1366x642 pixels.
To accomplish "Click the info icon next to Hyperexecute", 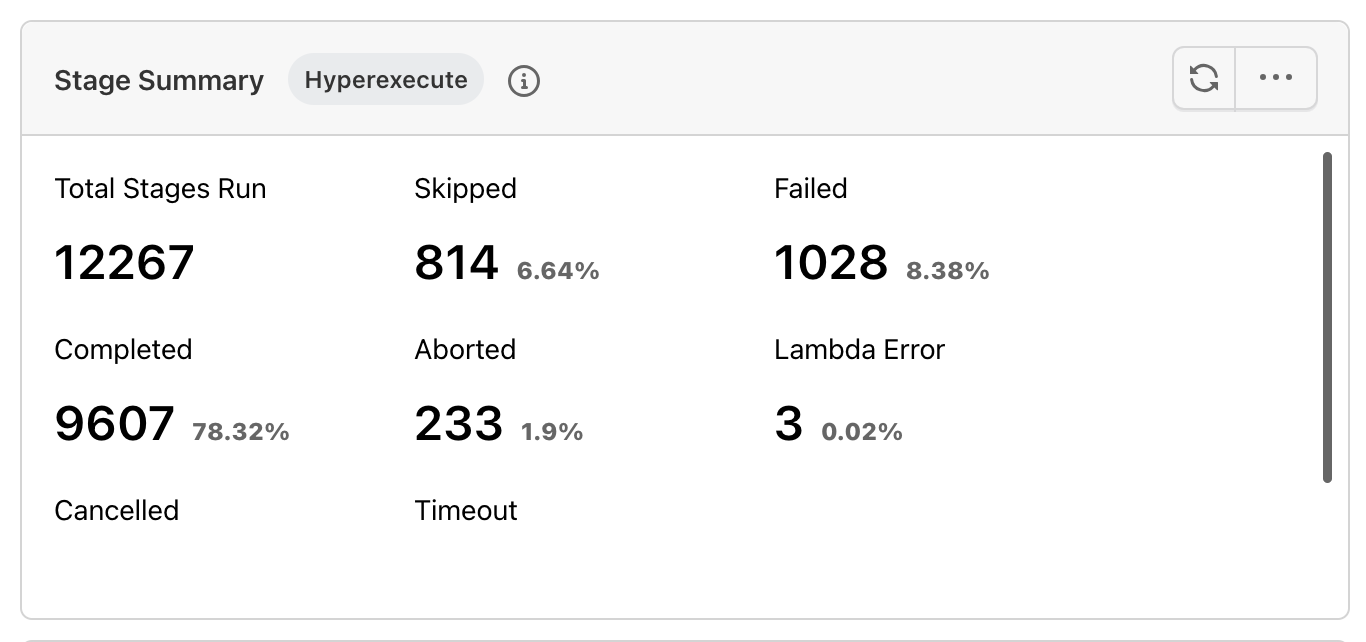I will tap(523, 81).
